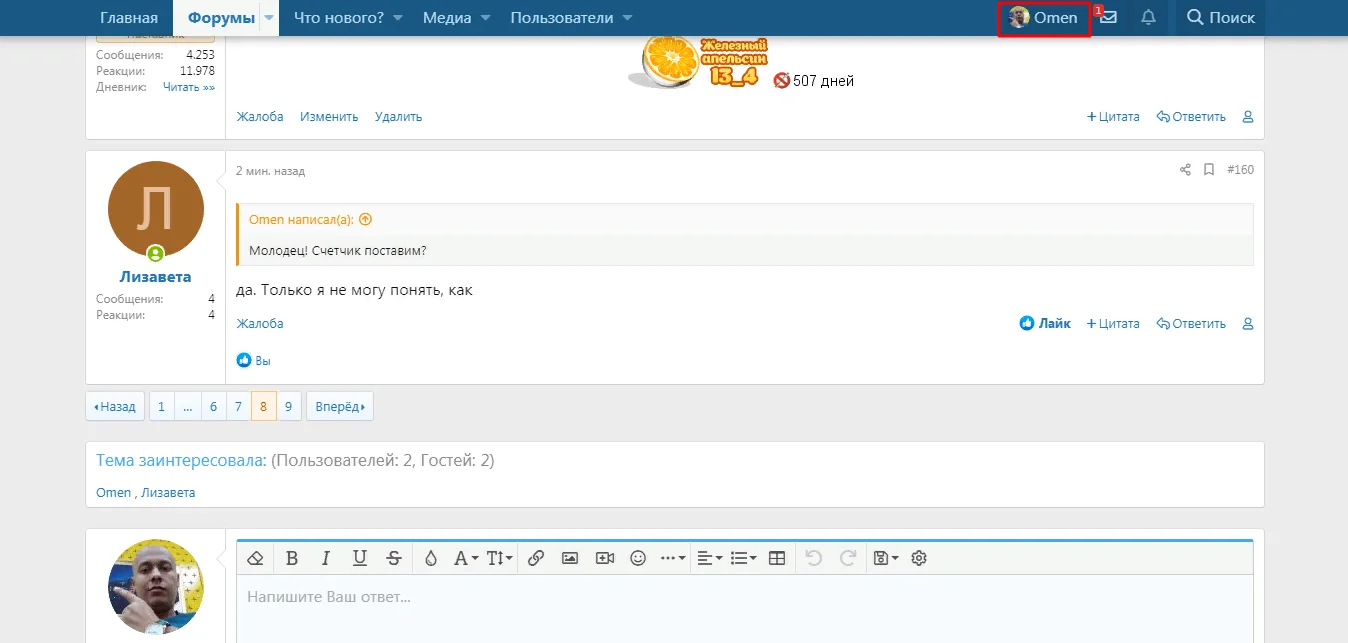Open the Главная navigation tab
Screen dimensions: 1348x643
pos(129,18)
